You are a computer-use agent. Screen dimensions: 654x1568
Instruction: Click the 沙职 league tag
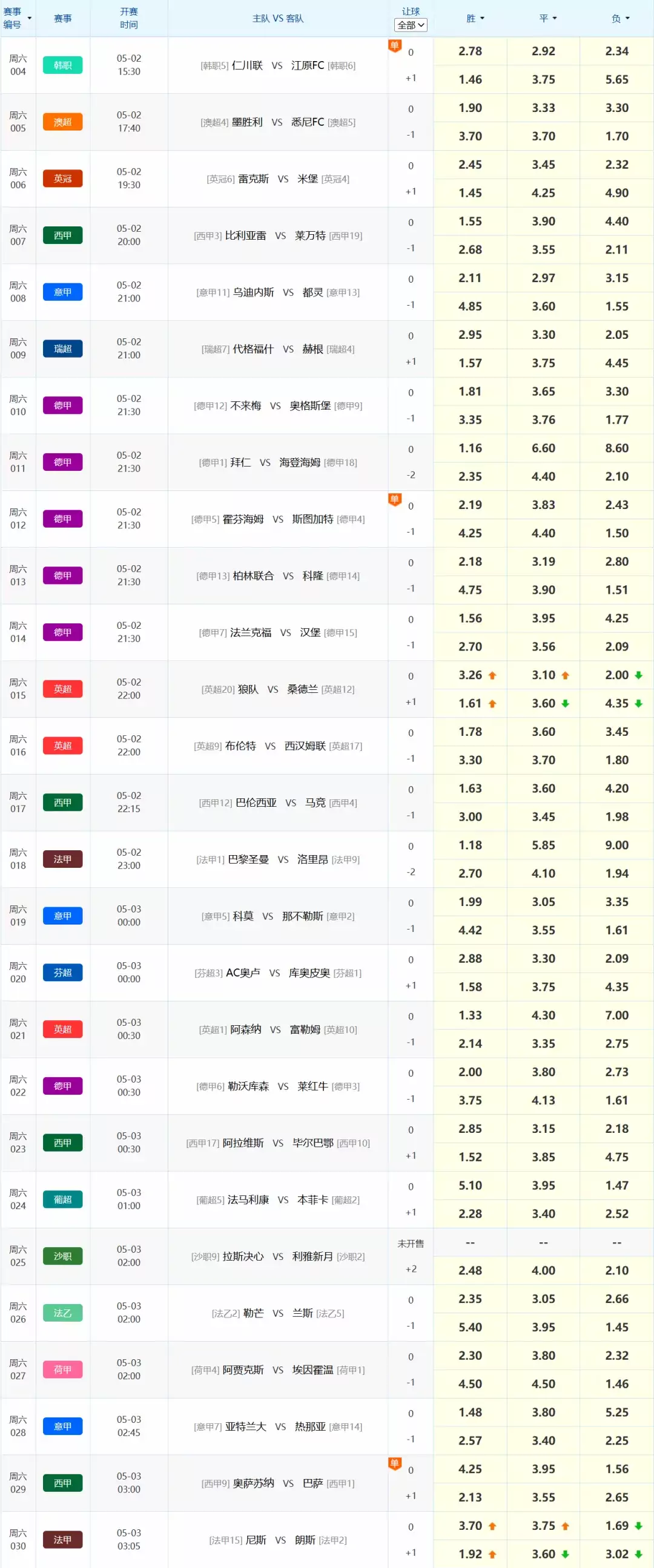[63, 1256]
